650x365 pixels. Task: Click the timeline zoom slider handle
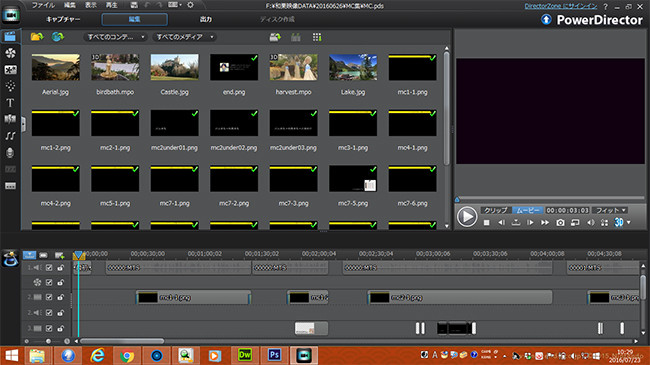[x=49, y=341]
